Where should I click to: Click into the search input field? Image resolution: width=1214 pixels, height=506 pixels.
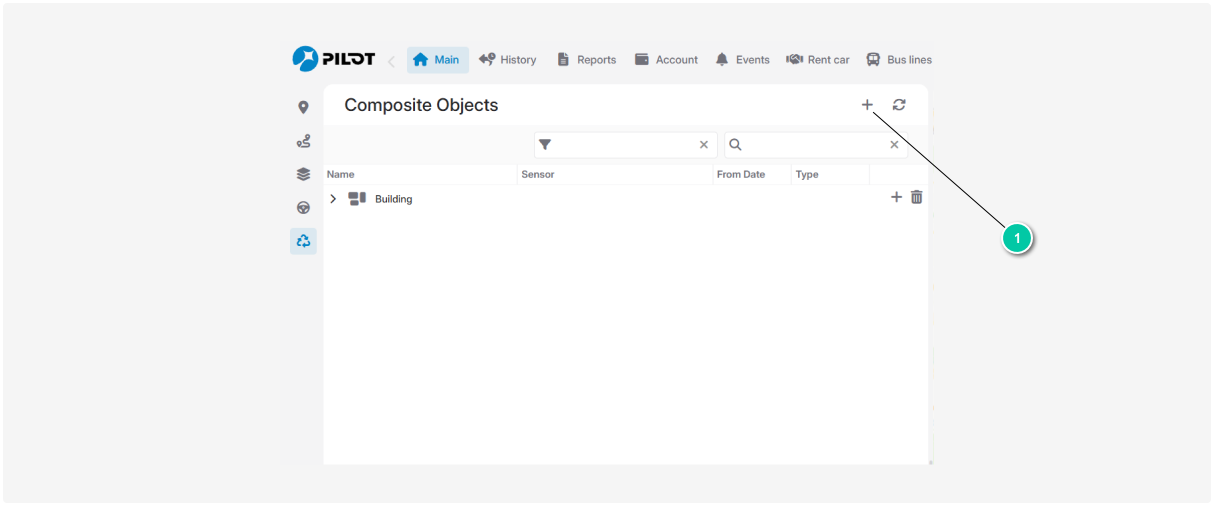[816, 145]
